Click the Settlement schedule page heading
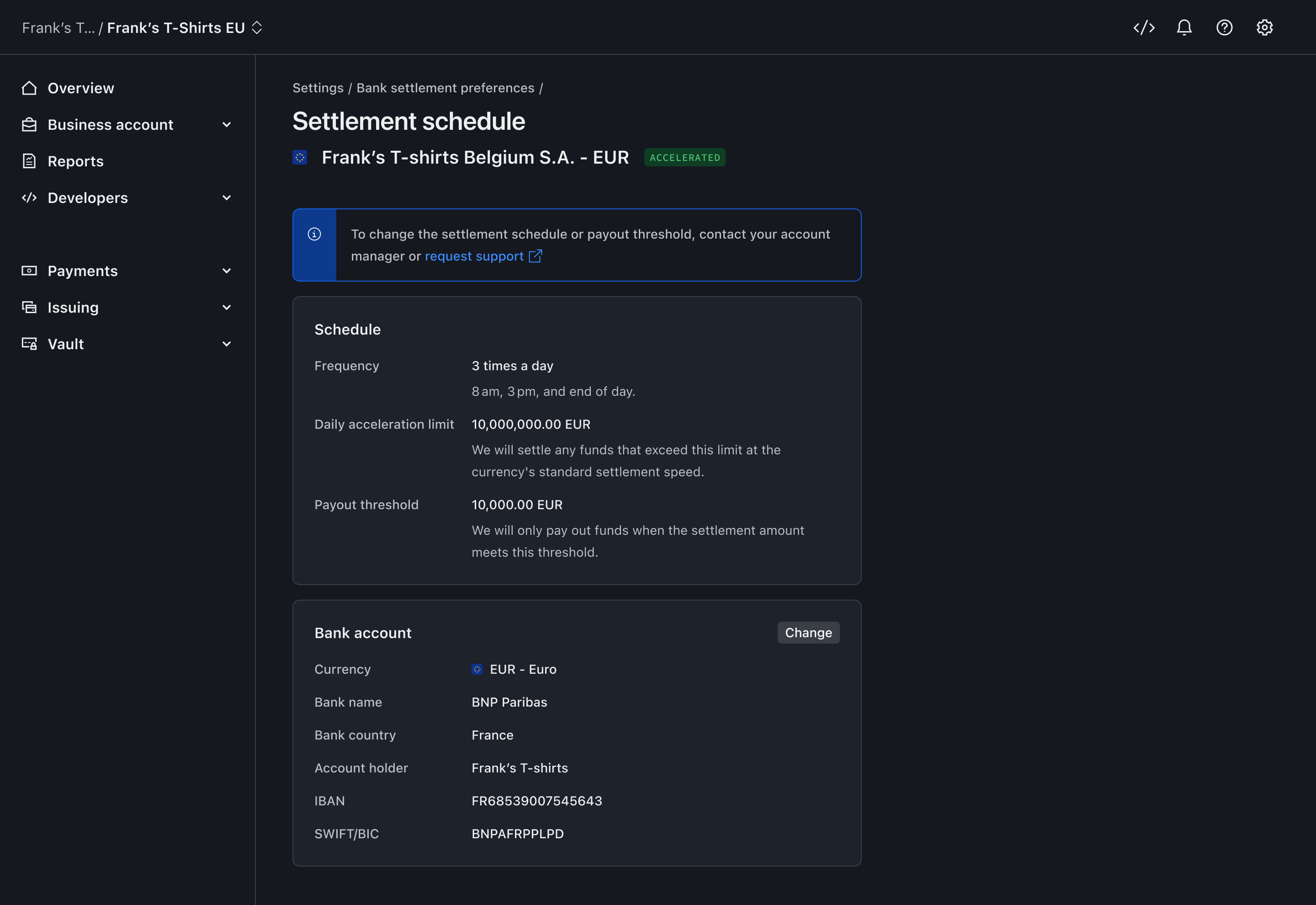1316x905 pixels. (x=409, y=121)
